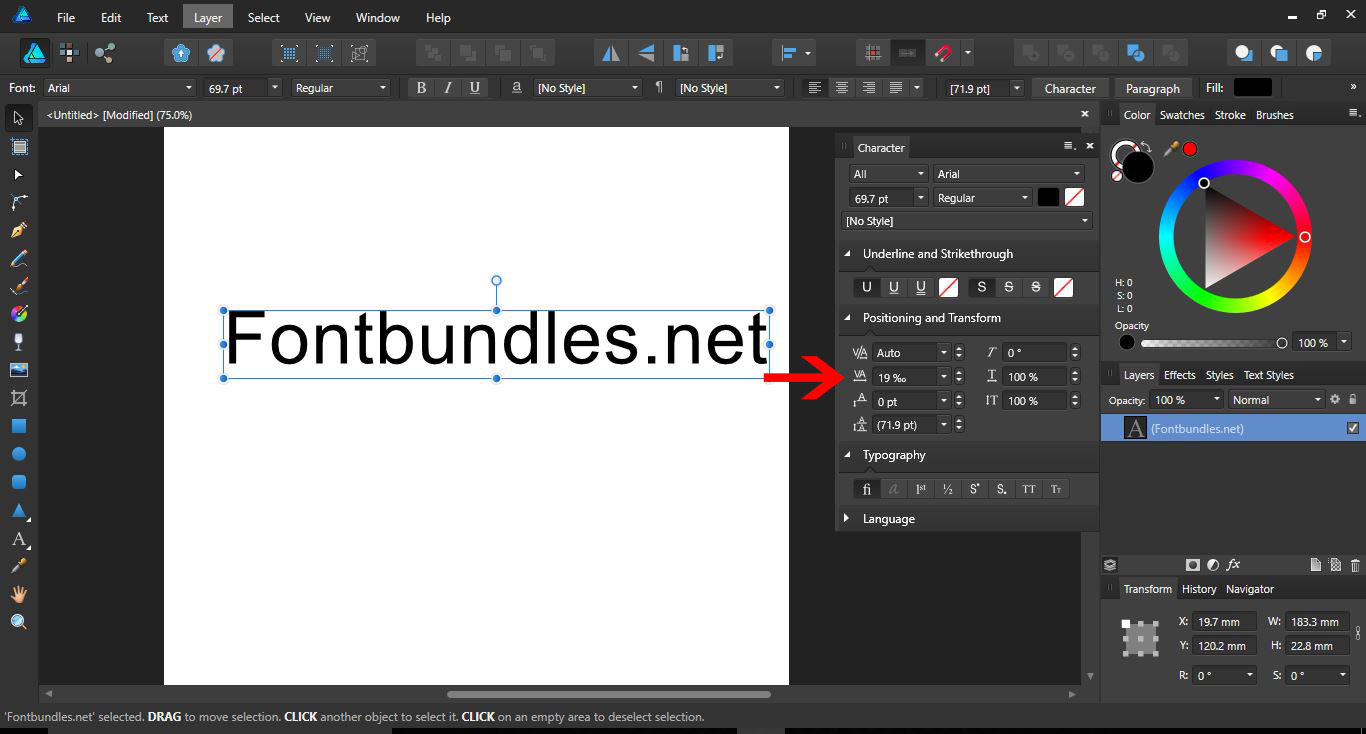This screenshot has width=1366, height=734.
Task: Switch to the Swatches tab
Action: pyautogui.click(x=1182, y=114)
